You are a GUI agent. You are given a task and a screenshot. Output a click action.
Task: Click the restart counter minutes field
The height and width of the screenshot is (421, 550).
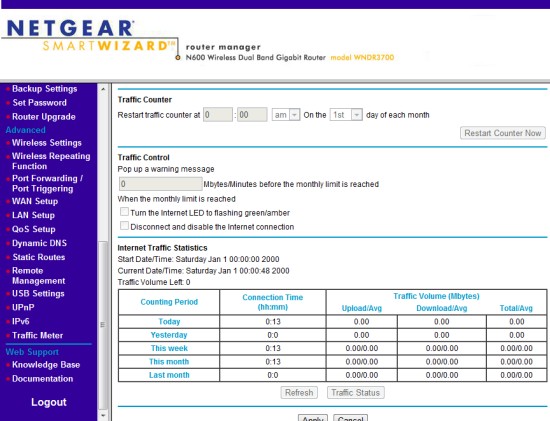(x=252, y=115)
